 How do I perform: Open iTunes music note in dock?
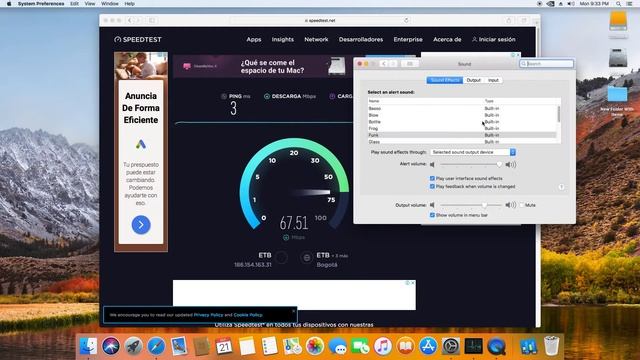(x=383, y=347)
